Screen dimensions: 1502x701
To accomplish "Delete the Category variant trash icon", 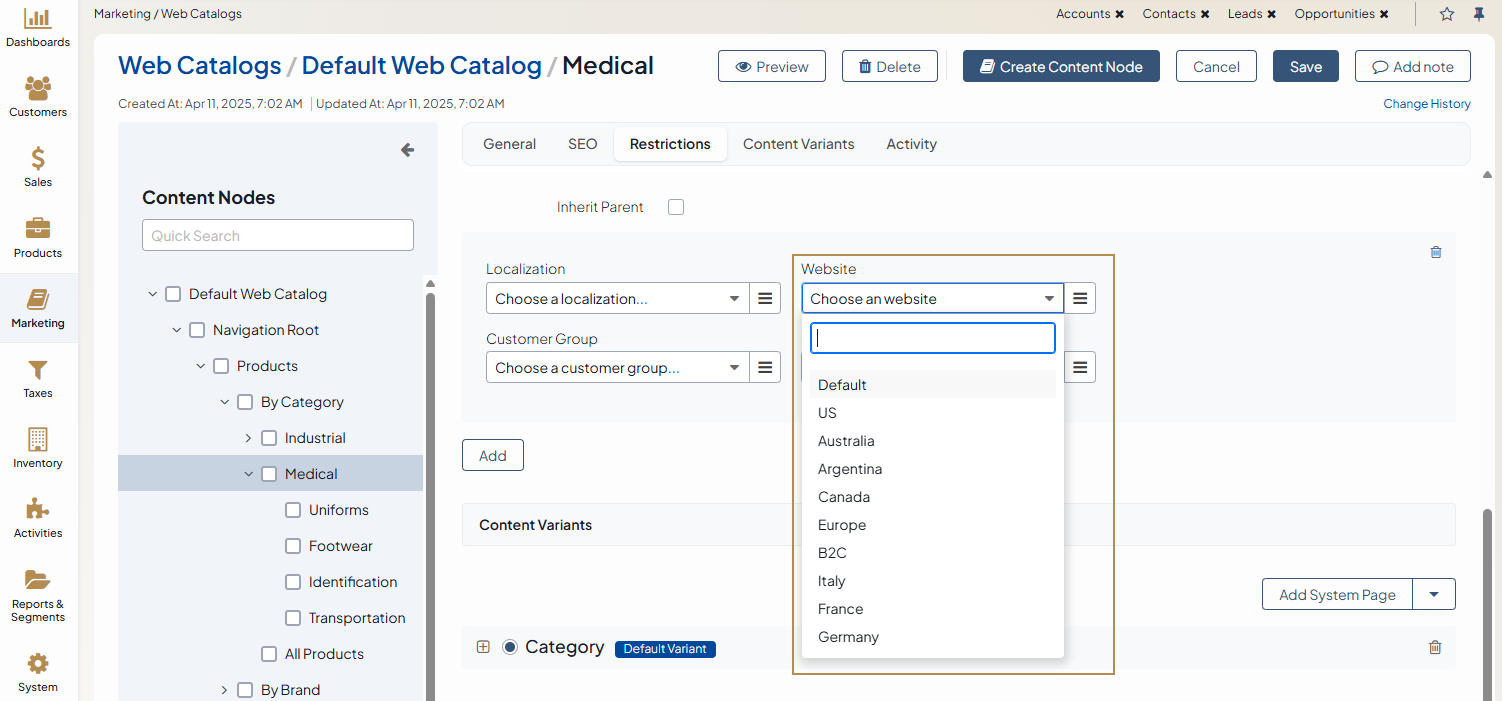I will point(1435,647).
